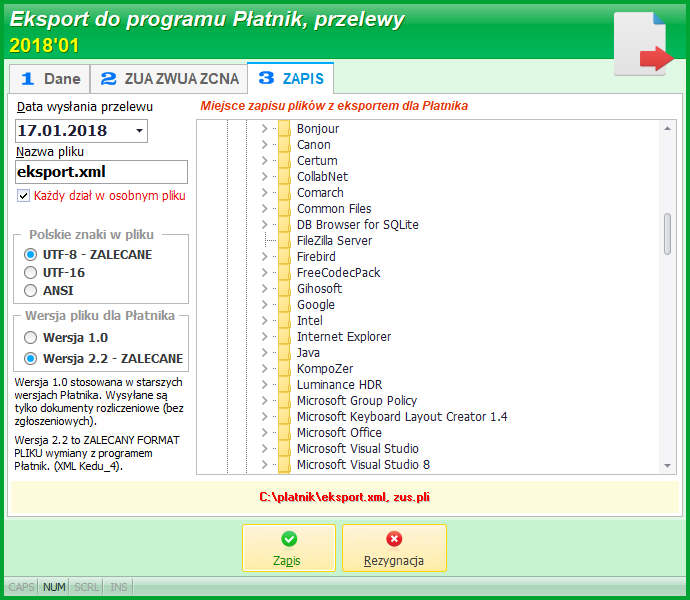Viewport: 690px width, 600px height.
Task: Click the Java folder icon
Action: (284, 353)
